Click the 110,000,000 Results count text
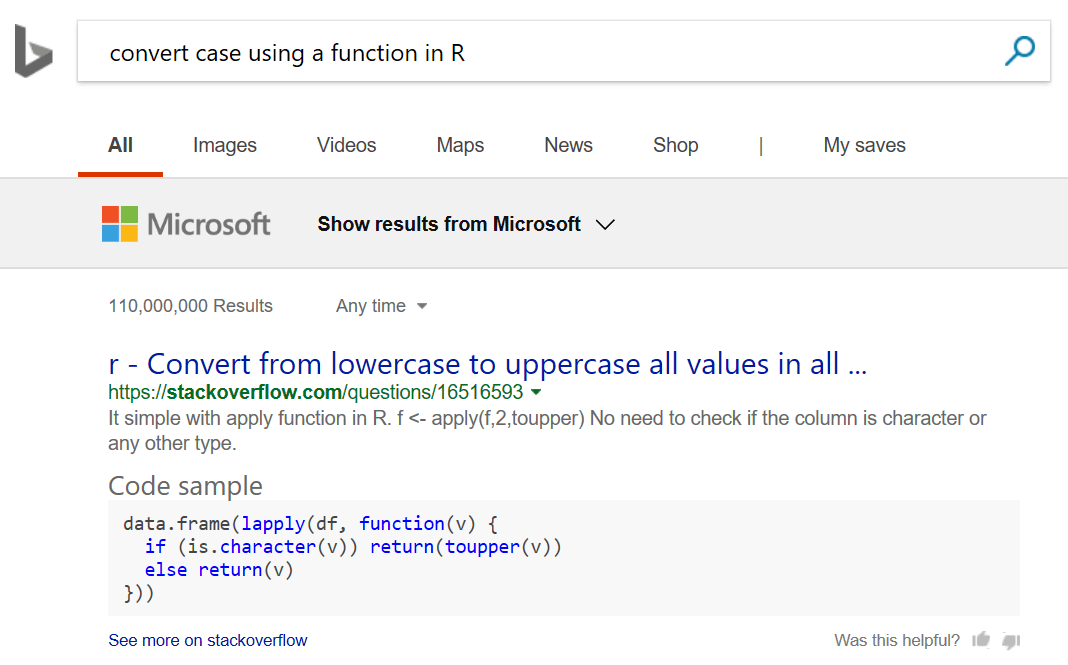Image resolution: width=1068 pixels, height=665 pixels. 191,306
